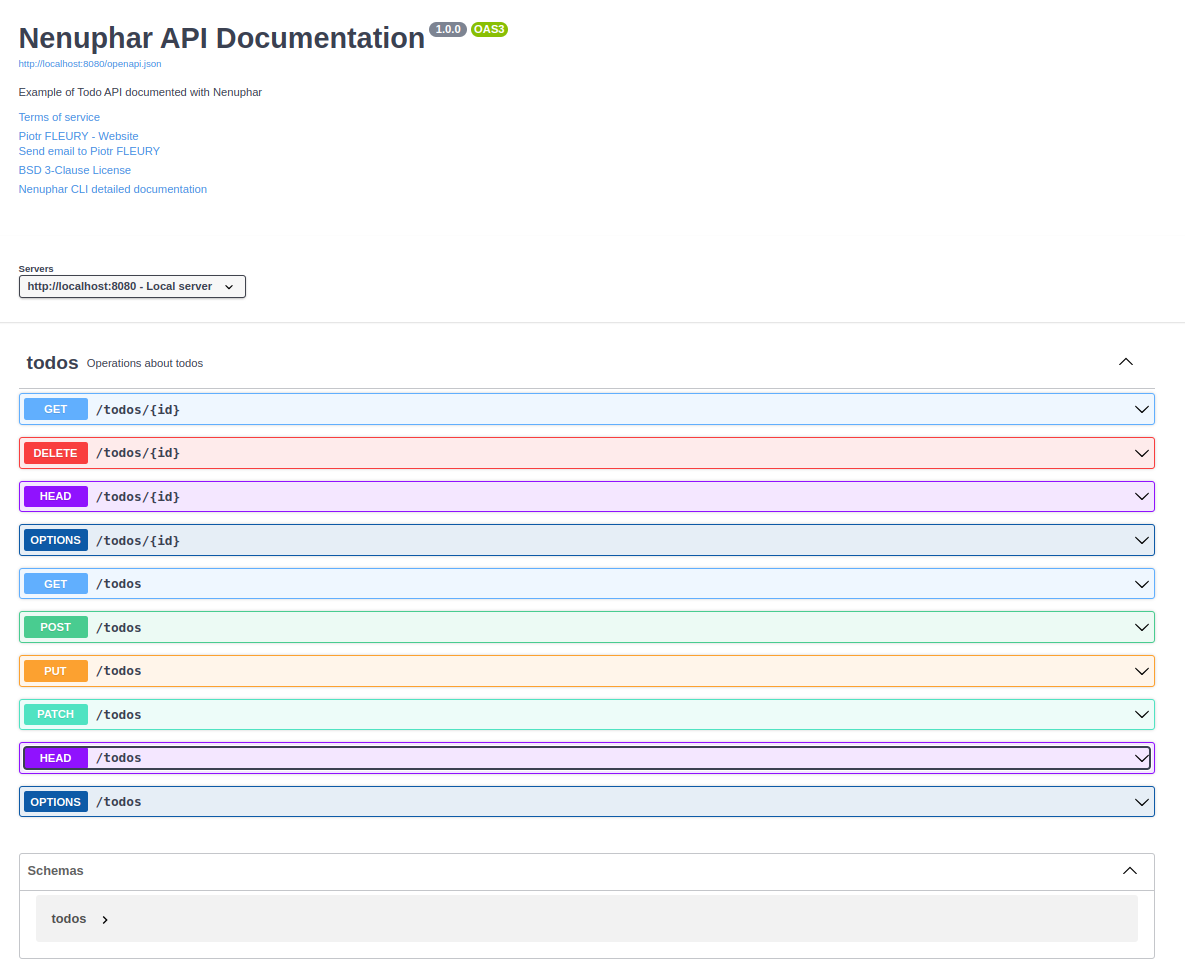Viewport: 1185px width, 977px height.
Task: Click the HEAD badge for /todos/{id}
Action: [x=56, y=496]
